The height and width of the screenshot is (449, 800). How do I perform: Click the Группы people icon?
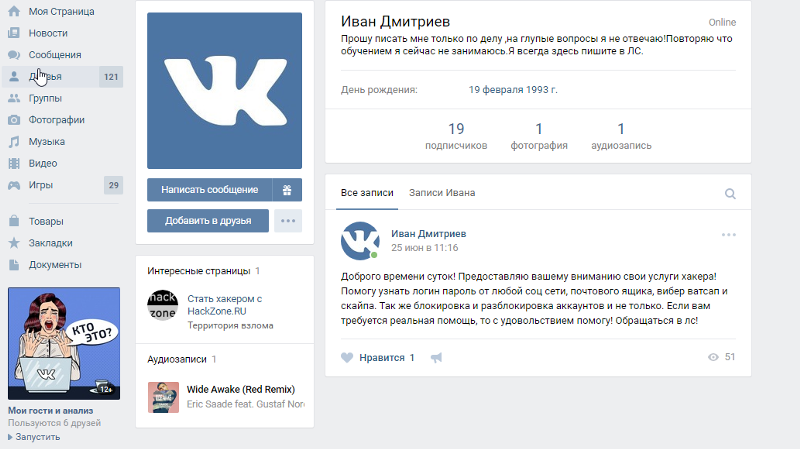click(x=14, y=98)
